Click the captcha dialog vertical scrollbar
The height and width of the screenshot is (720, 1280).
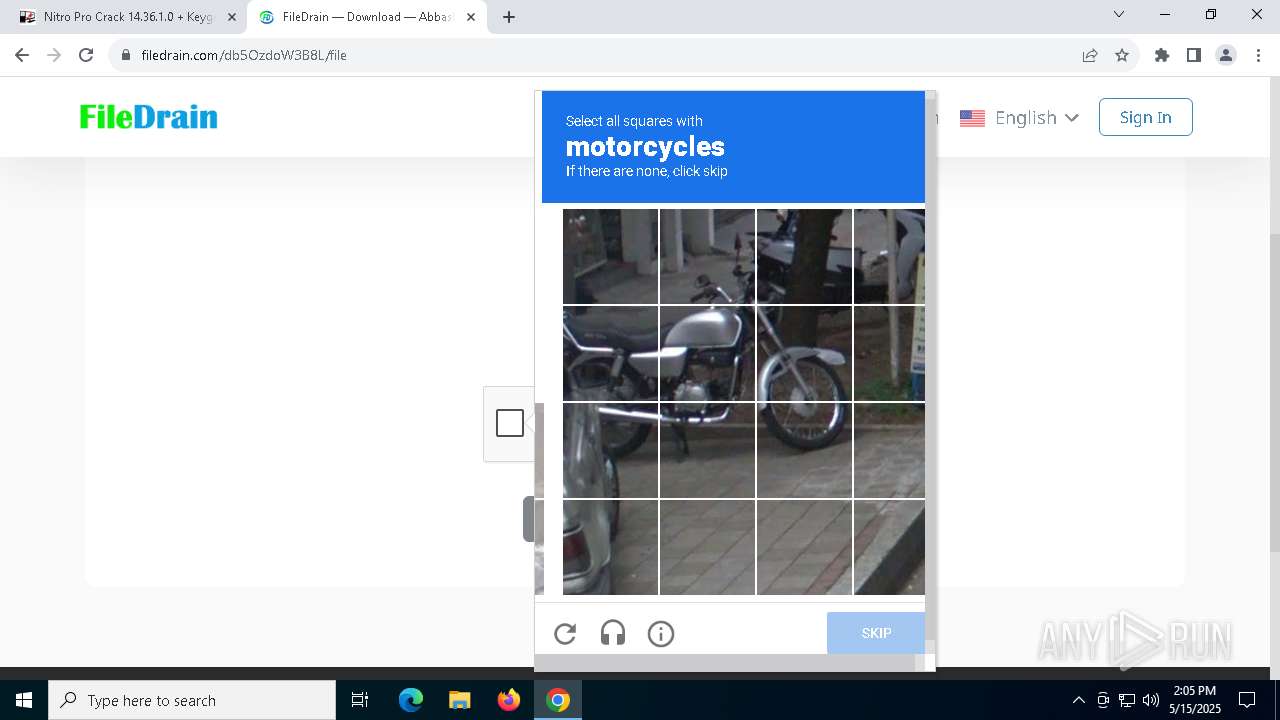point(930,370)
